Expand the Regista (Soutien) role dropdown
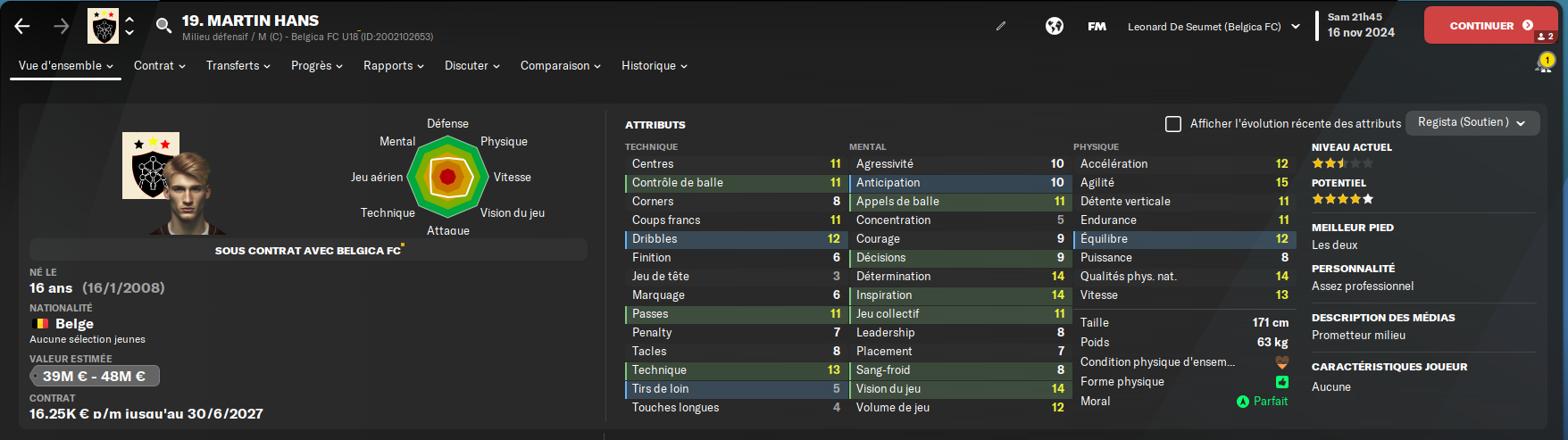 1472,122
